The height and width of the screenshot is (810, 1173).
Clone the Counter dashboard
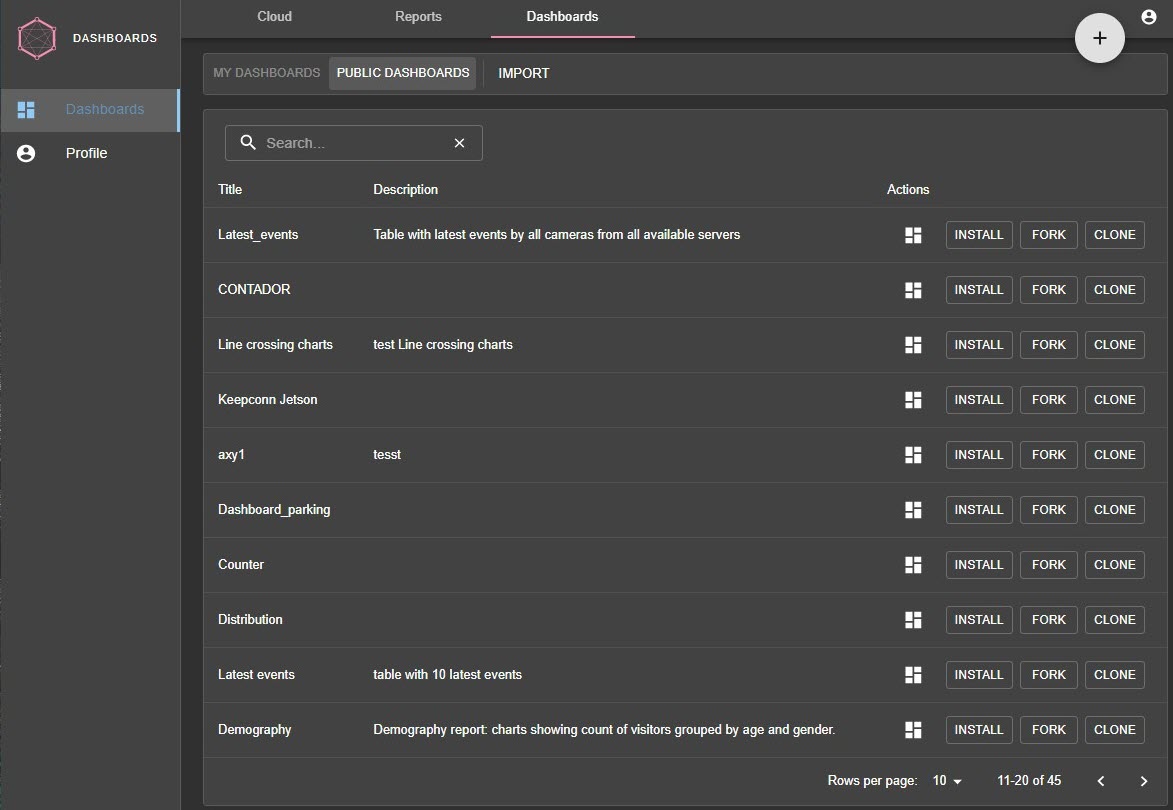(1114, 565)
